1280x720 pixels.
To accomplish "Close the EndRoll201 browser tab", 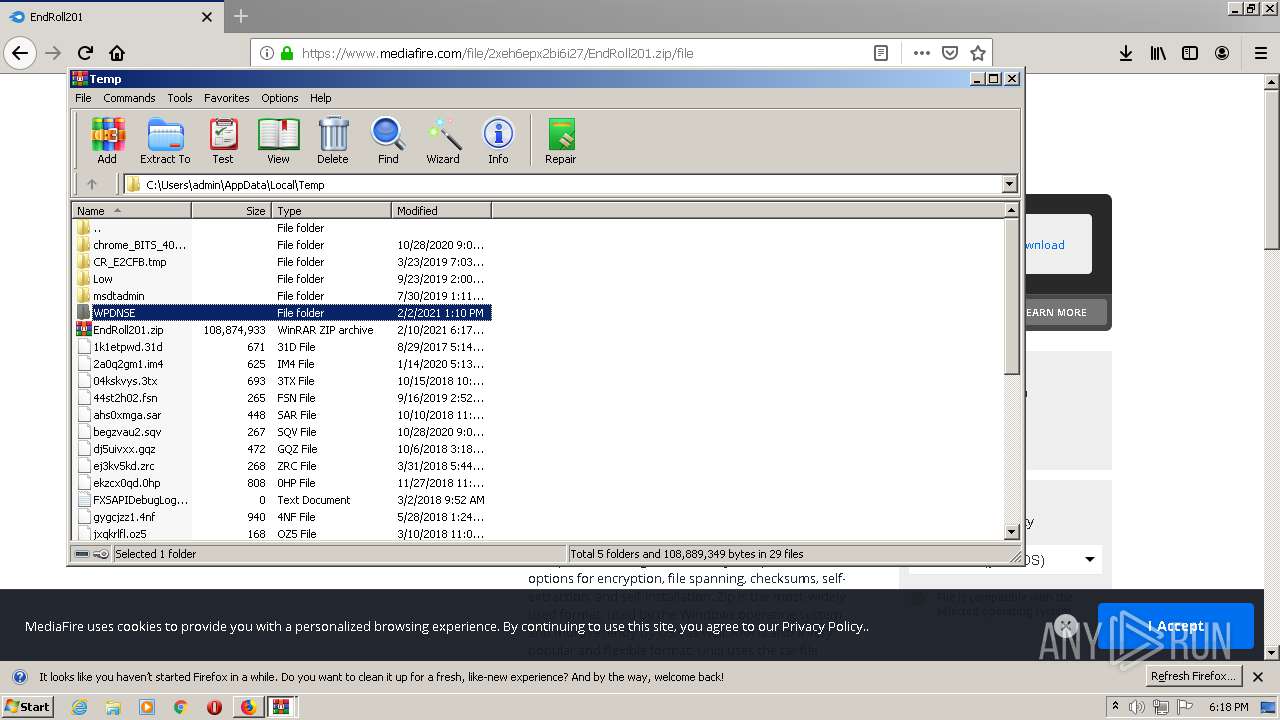I will pos(207,17).
